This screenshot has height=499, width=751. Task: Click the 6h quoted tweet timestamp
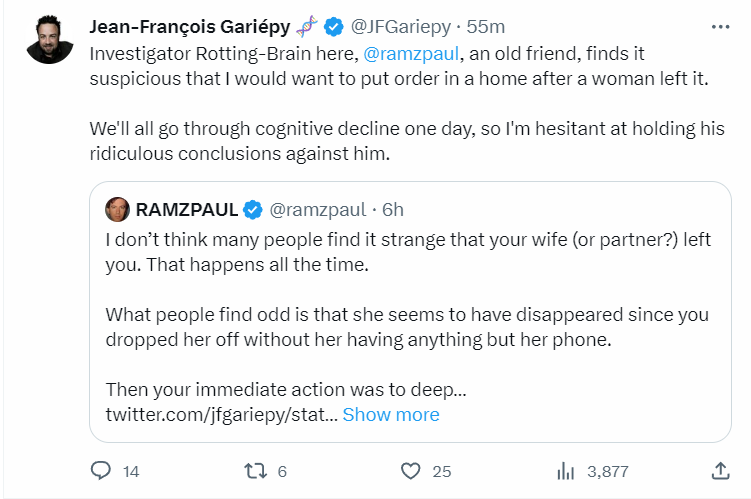[x=393, y=209]
